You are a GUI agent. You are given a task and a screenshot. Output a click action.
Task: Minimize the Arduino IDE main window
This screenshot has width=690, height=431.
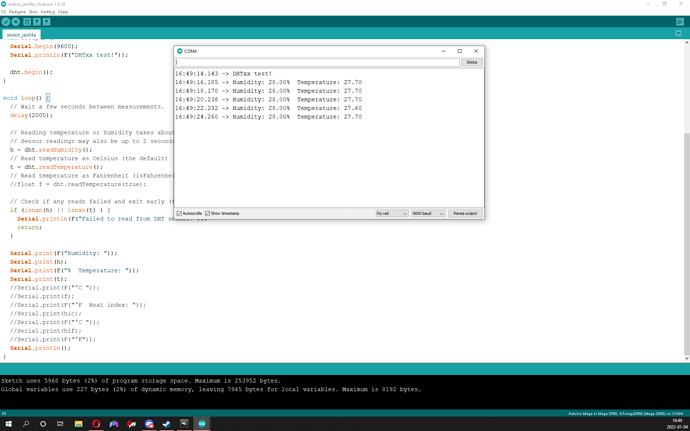tap(648, 4)
